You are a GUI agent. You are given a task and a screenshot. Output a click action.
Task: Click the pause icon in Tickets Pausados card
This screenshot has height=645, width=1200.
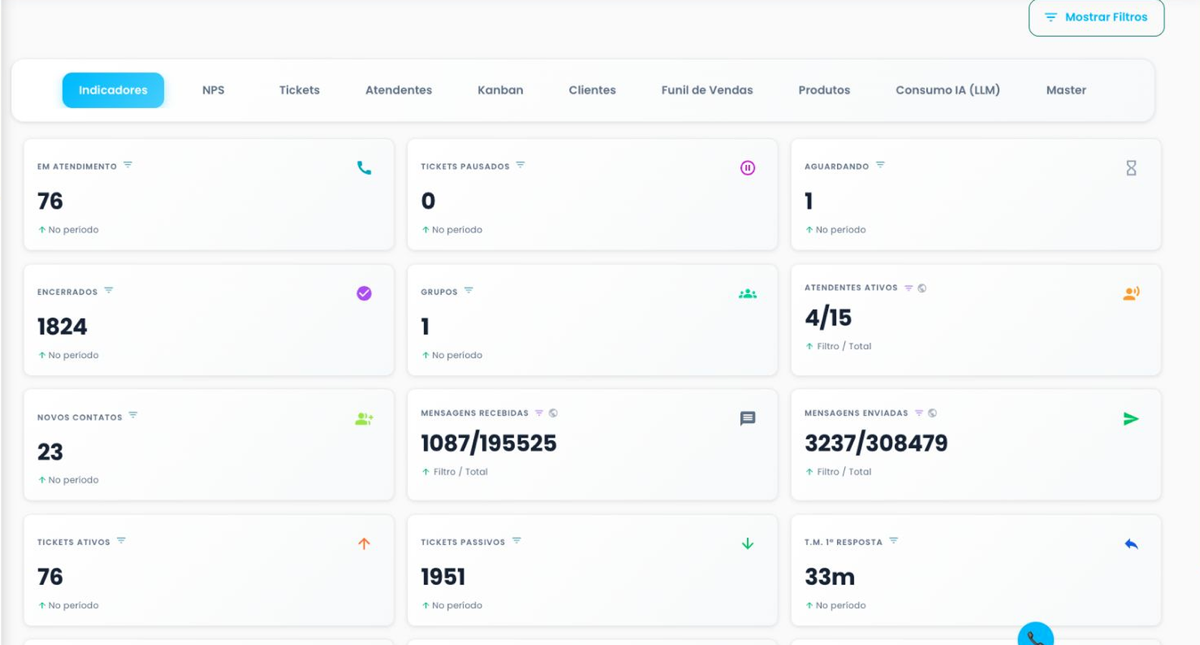[x=747, y=168]
